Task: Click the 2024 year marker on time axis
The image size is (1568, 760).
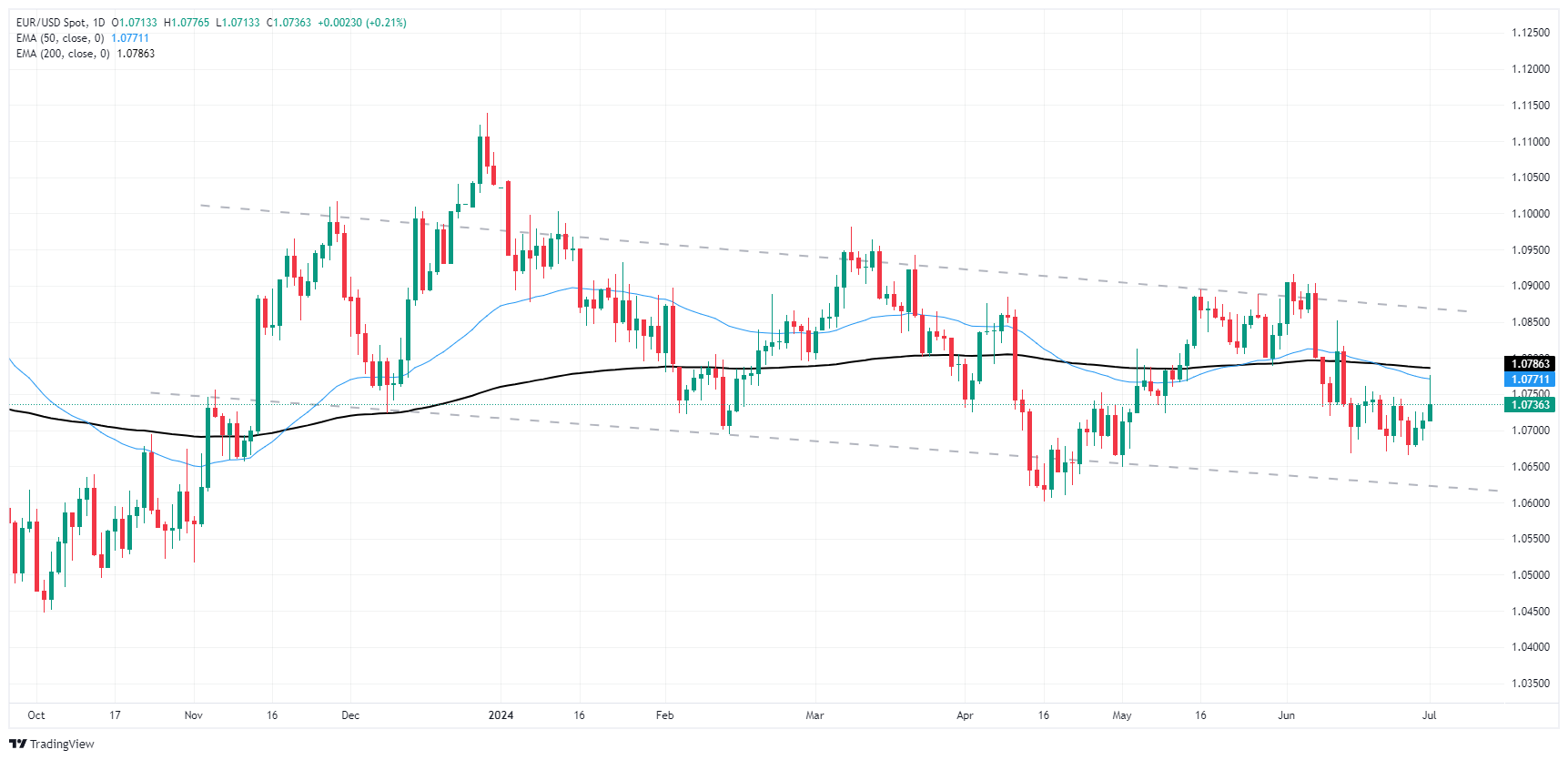Action: tap(501, 715)
